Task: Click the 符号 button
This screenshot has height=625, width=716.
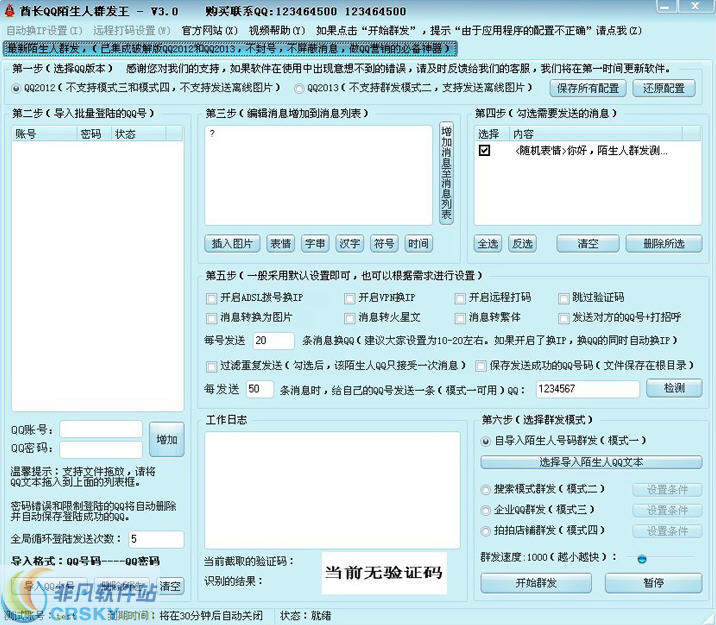Action: pyautogui.click(x=384, y=244)
